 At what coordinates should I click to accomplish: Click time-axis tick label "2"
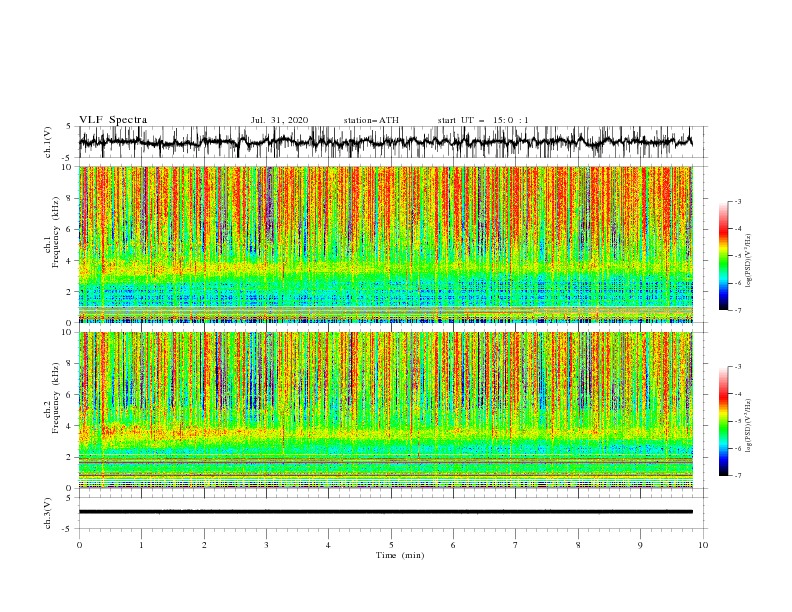click(x=204, y=545)
